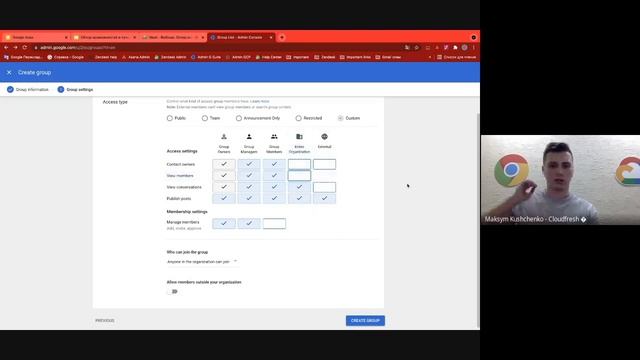Open the Learn more link
The image size is (640, 360).
[x=260, y=101]
